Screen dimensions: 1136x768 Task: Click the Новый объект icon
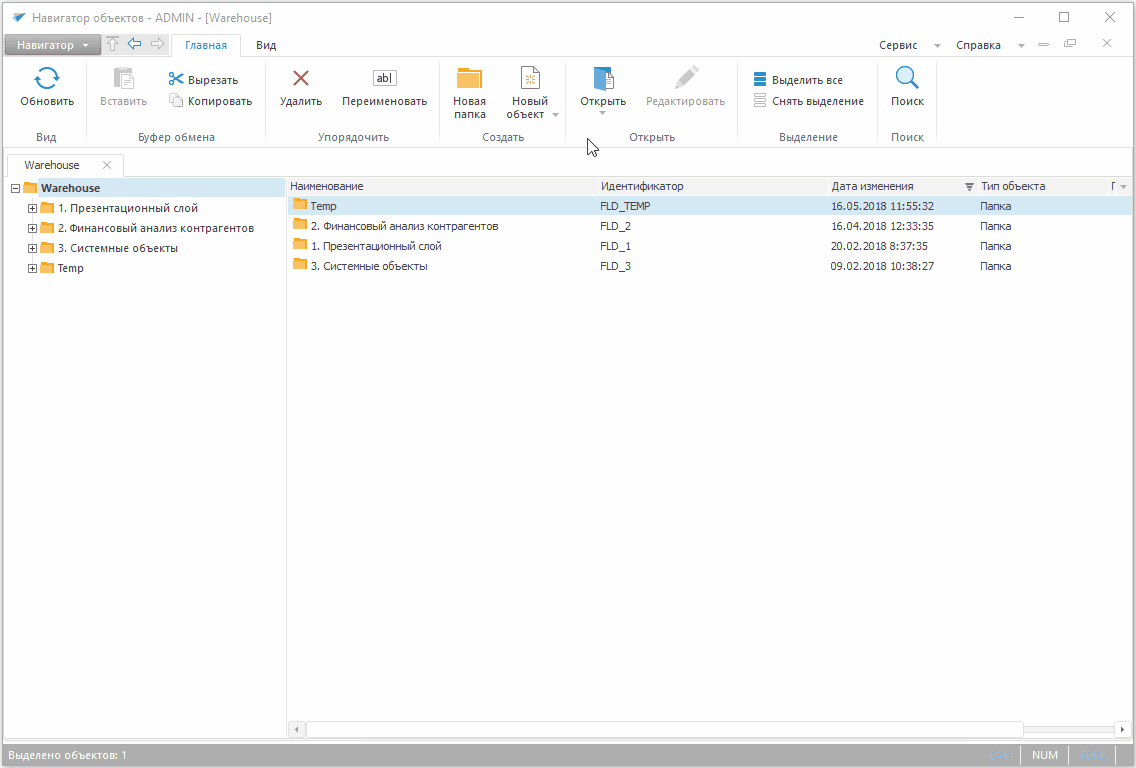[x=530, y=78]
